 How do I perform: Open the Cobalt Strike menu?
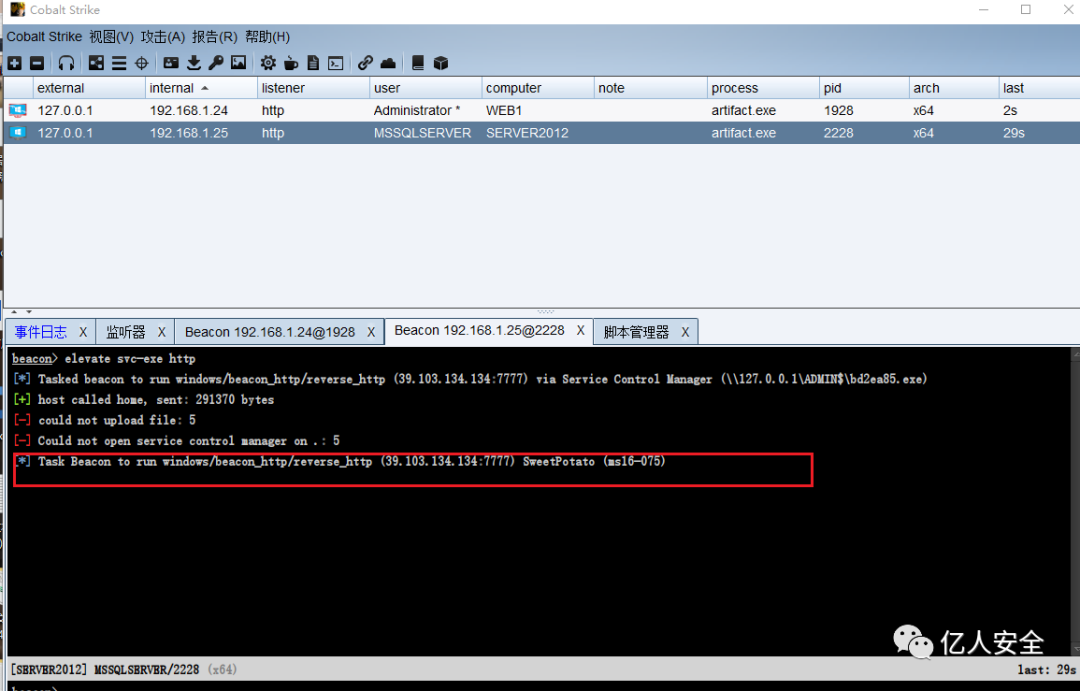point(44,37)
